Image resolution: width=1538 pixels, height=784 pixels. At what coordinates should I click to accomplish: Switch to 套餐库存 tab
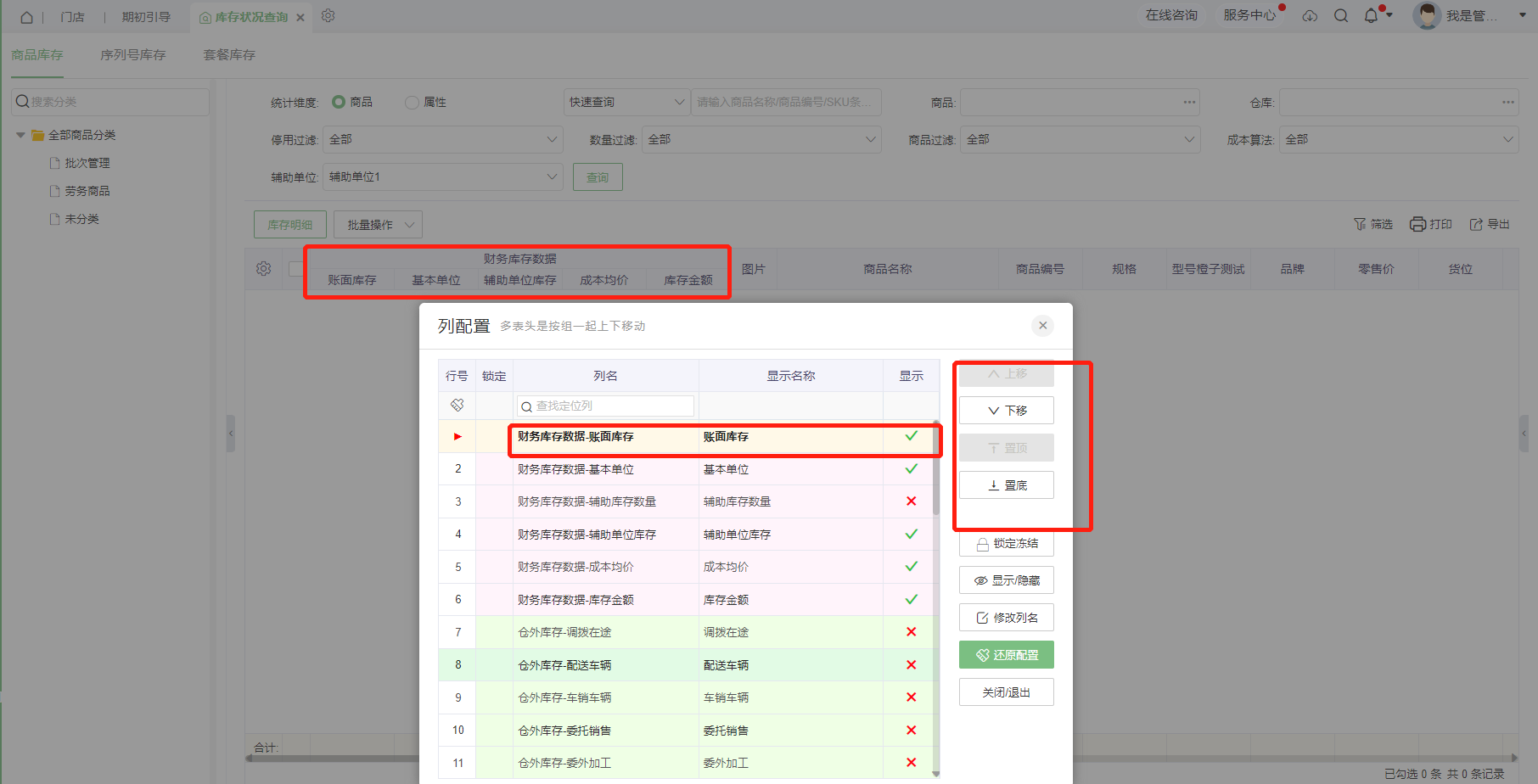pos(229,54)
